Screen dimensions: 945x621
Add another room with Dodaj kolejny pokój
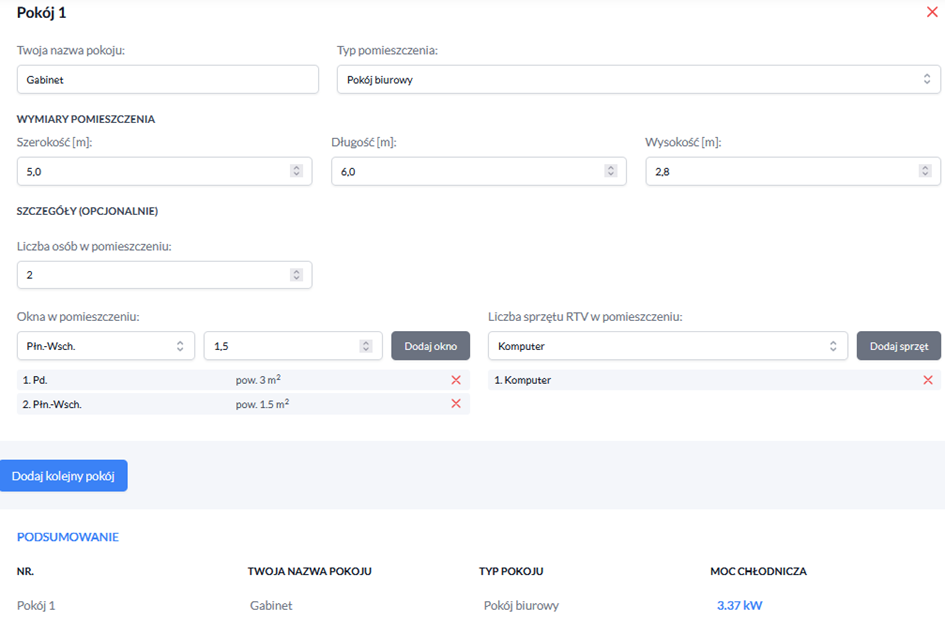(64, 476)
